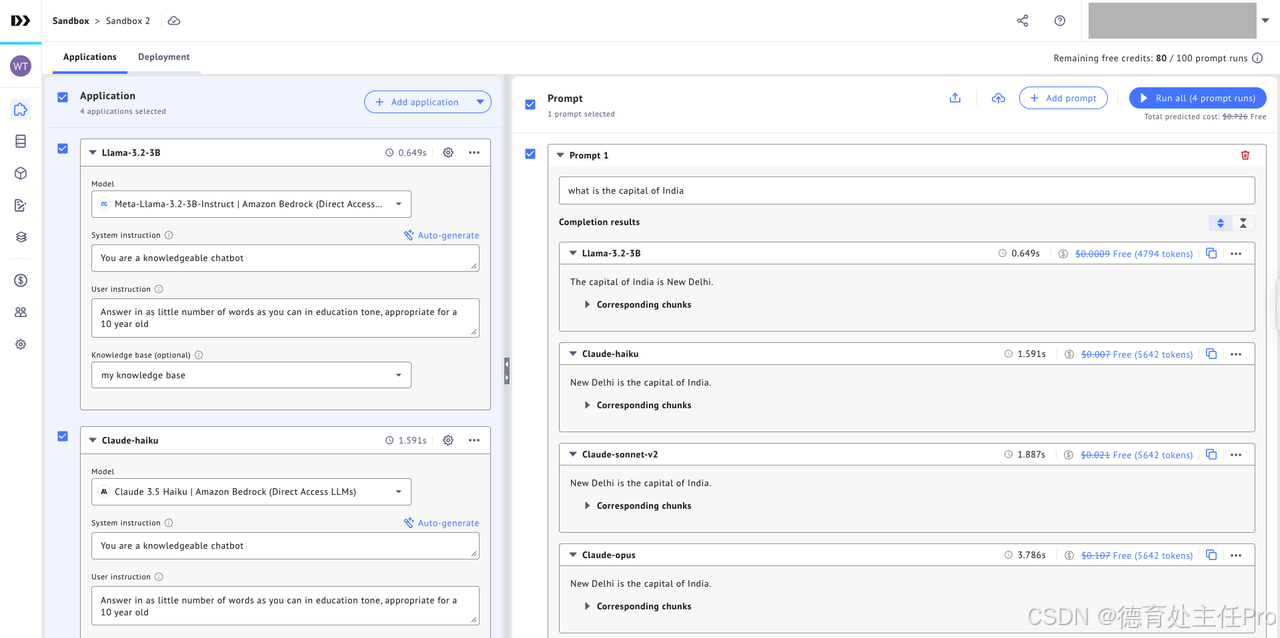Image resolution: width=1280 pixels, height=638 pixels.
Task: Auto-generate Llama-3.2-3B system instruction
Action: coord(441,235)
